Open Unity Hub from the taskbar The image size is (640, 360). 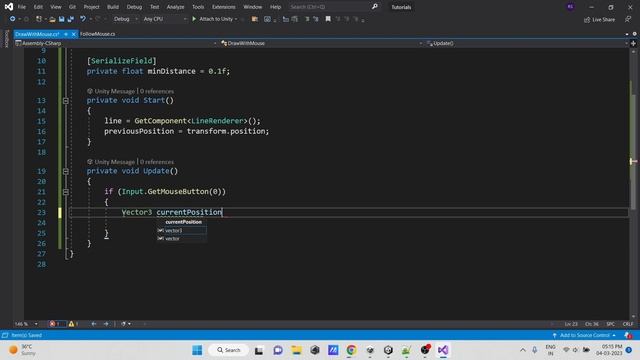click(x=388, y=350)
